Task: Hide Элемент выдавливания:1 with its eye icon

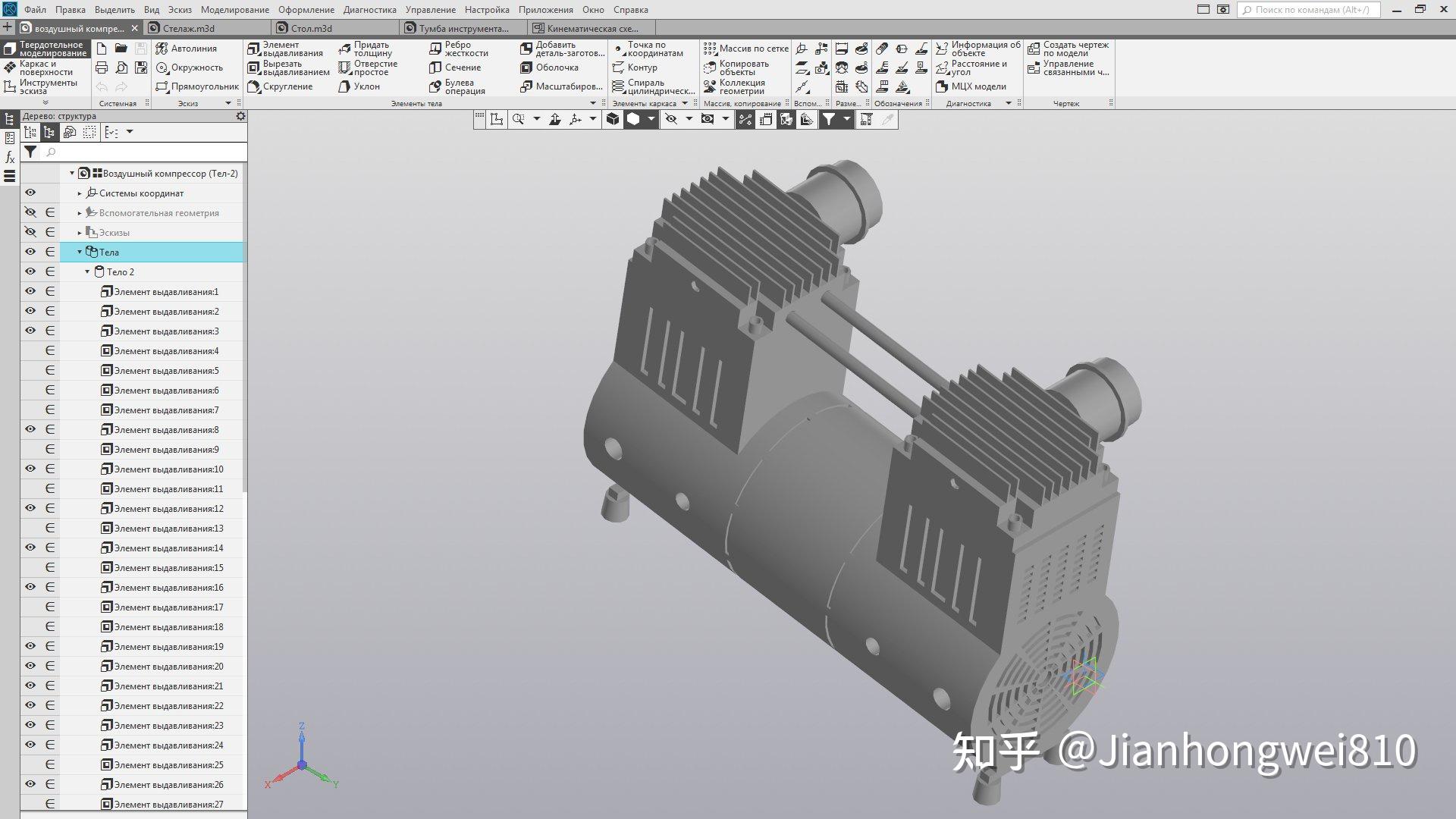Action: [x=30, y=291]
